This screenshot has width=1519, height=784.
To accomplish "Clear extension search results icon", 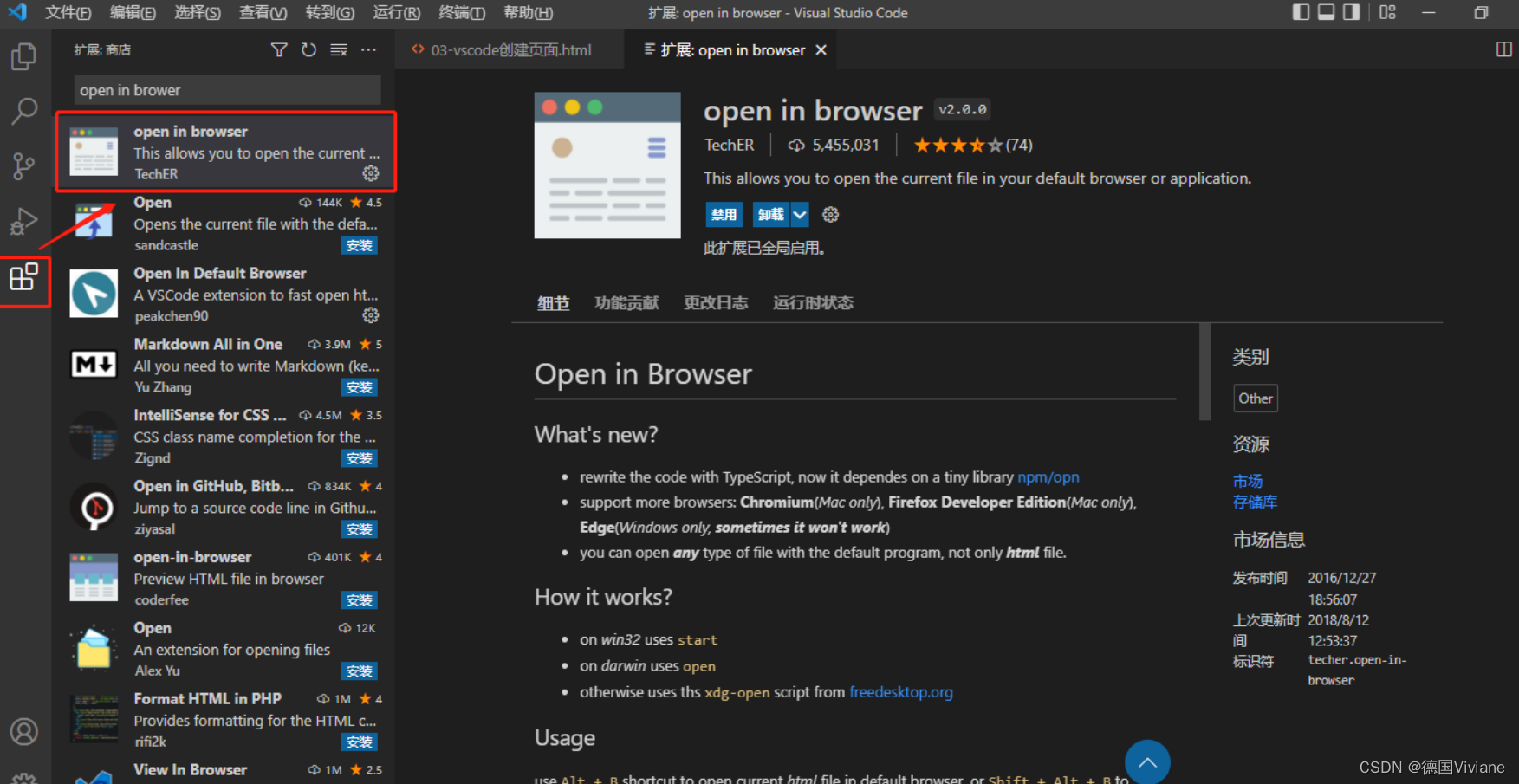I will point(339,50).
